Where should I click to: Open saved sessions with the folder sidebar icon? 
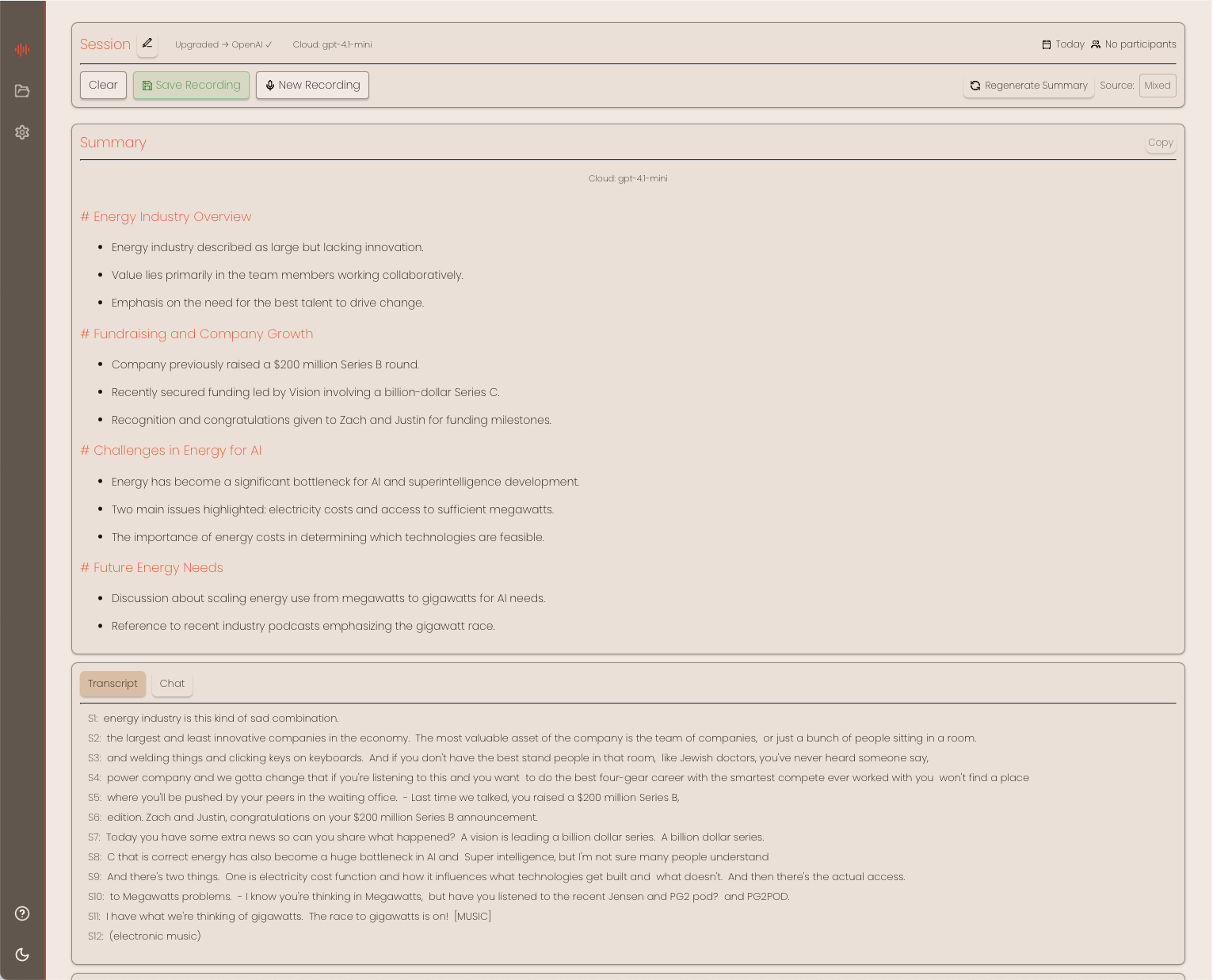[x=22, y=91]
